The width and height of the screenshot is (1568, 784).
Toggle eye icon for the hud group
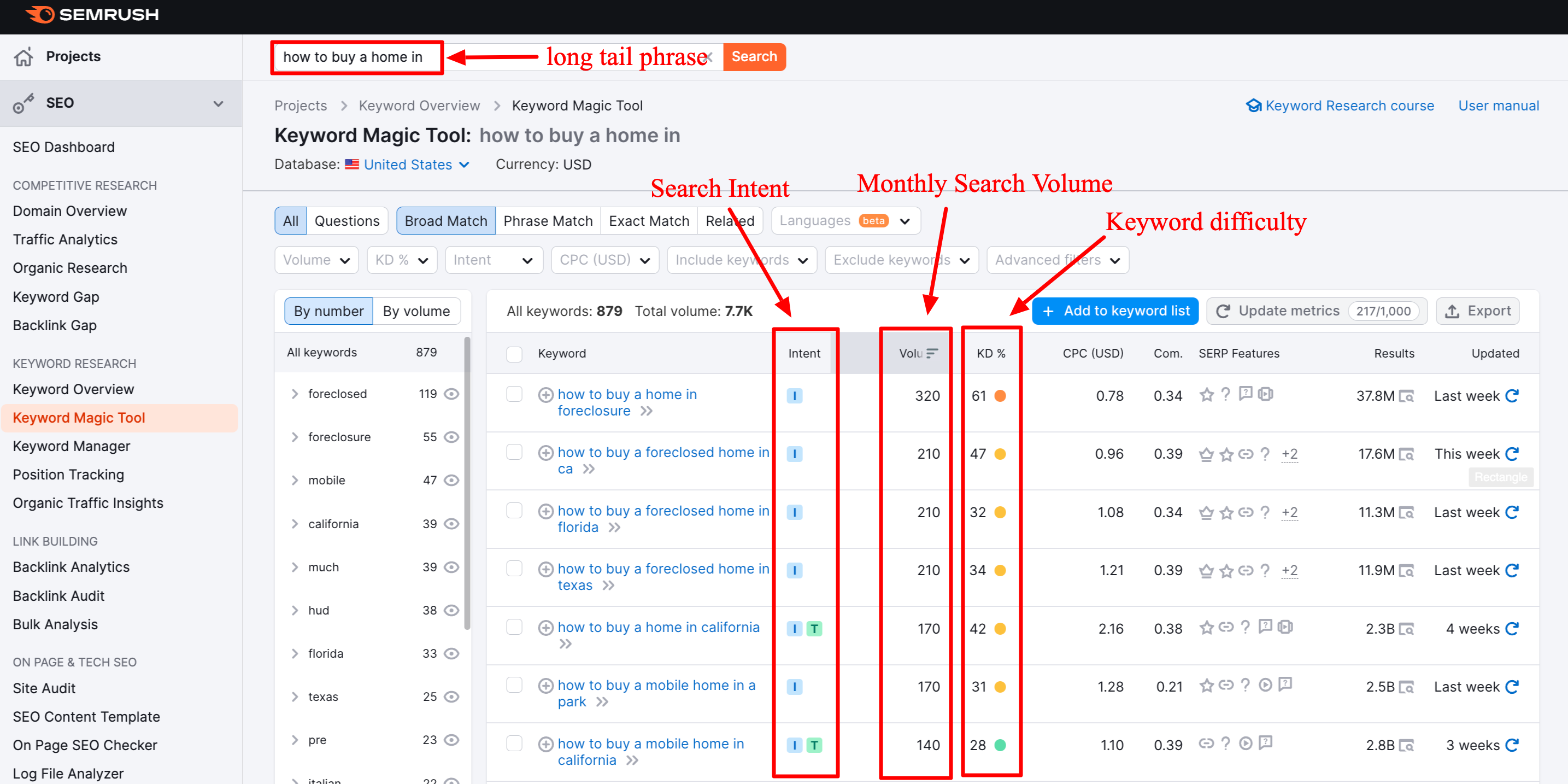(x=451, y=611)
